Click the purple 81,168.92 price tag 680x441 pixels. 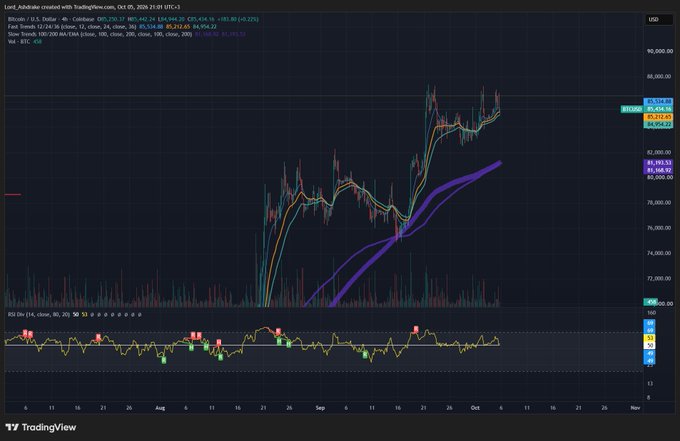coord(659,170)
